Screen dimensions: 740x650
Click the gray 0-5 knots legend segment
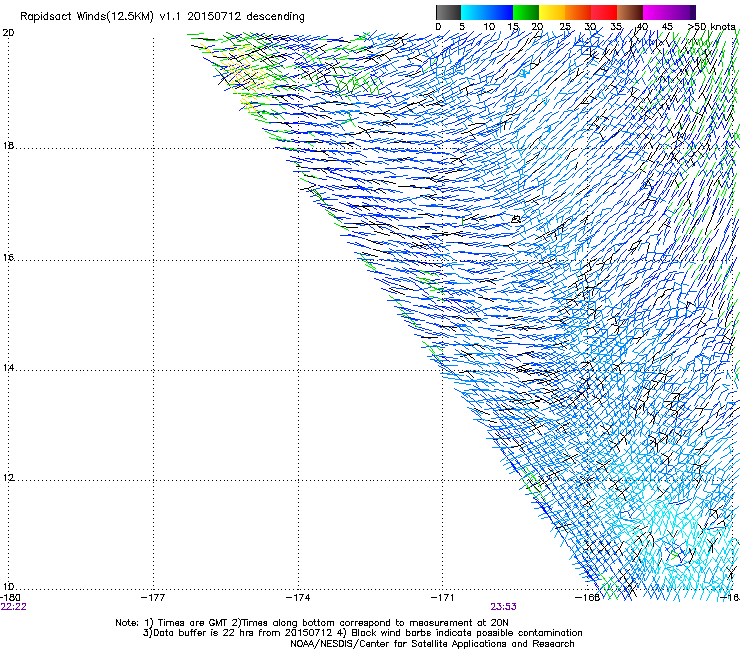pyautogui.click(x=448, y=12)
